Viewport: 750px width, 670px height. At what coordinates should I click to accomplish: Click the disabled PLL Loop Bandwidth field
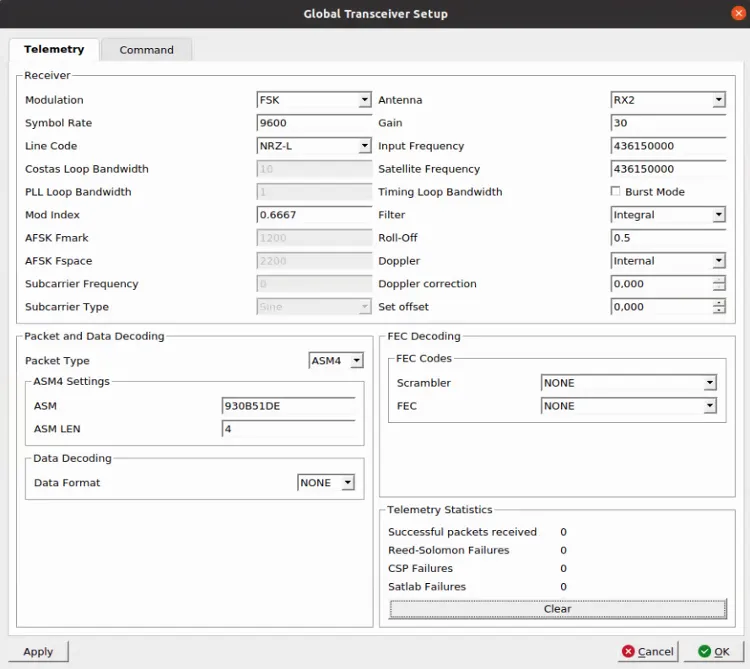[x=314, y=192]
